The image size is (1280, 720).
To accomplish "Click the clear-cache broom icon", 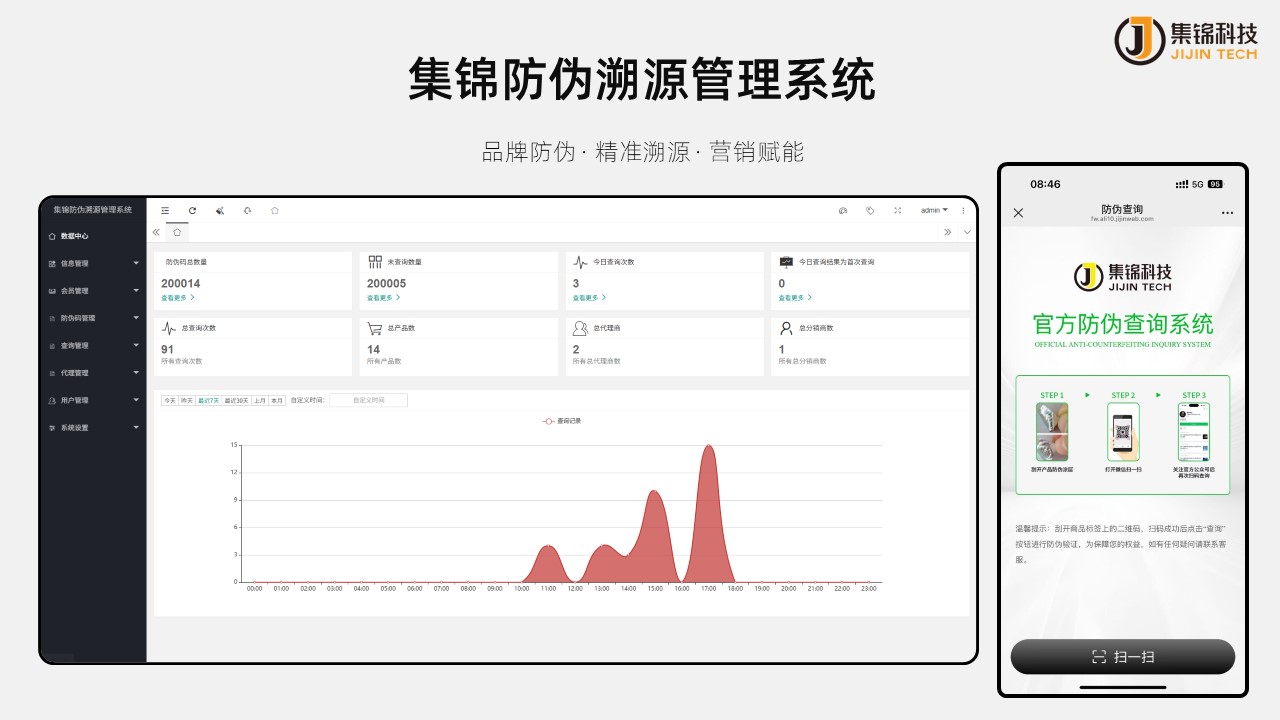I will [220, 211].
